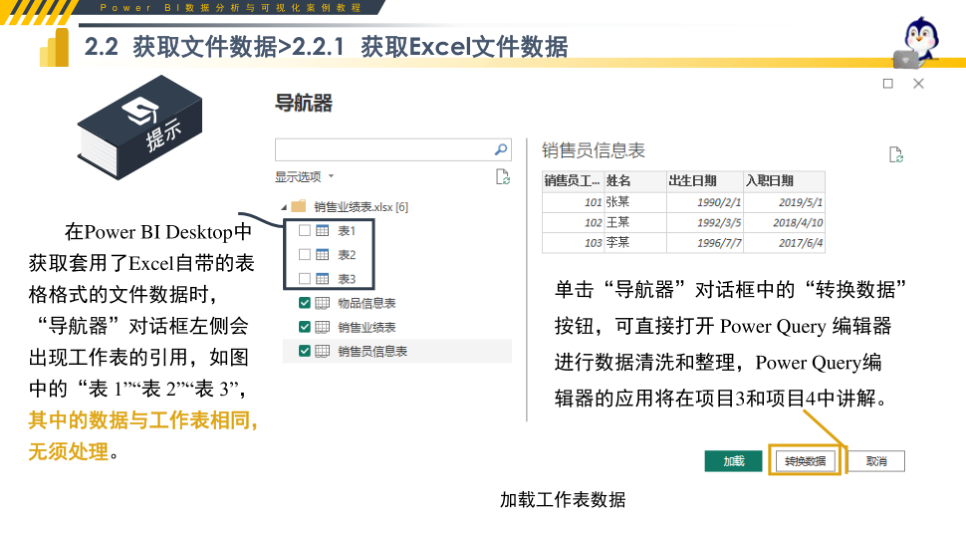This screenshot has width=966, height=544.
Task: Click the 转换数据 button
Action: pos(805,461)
